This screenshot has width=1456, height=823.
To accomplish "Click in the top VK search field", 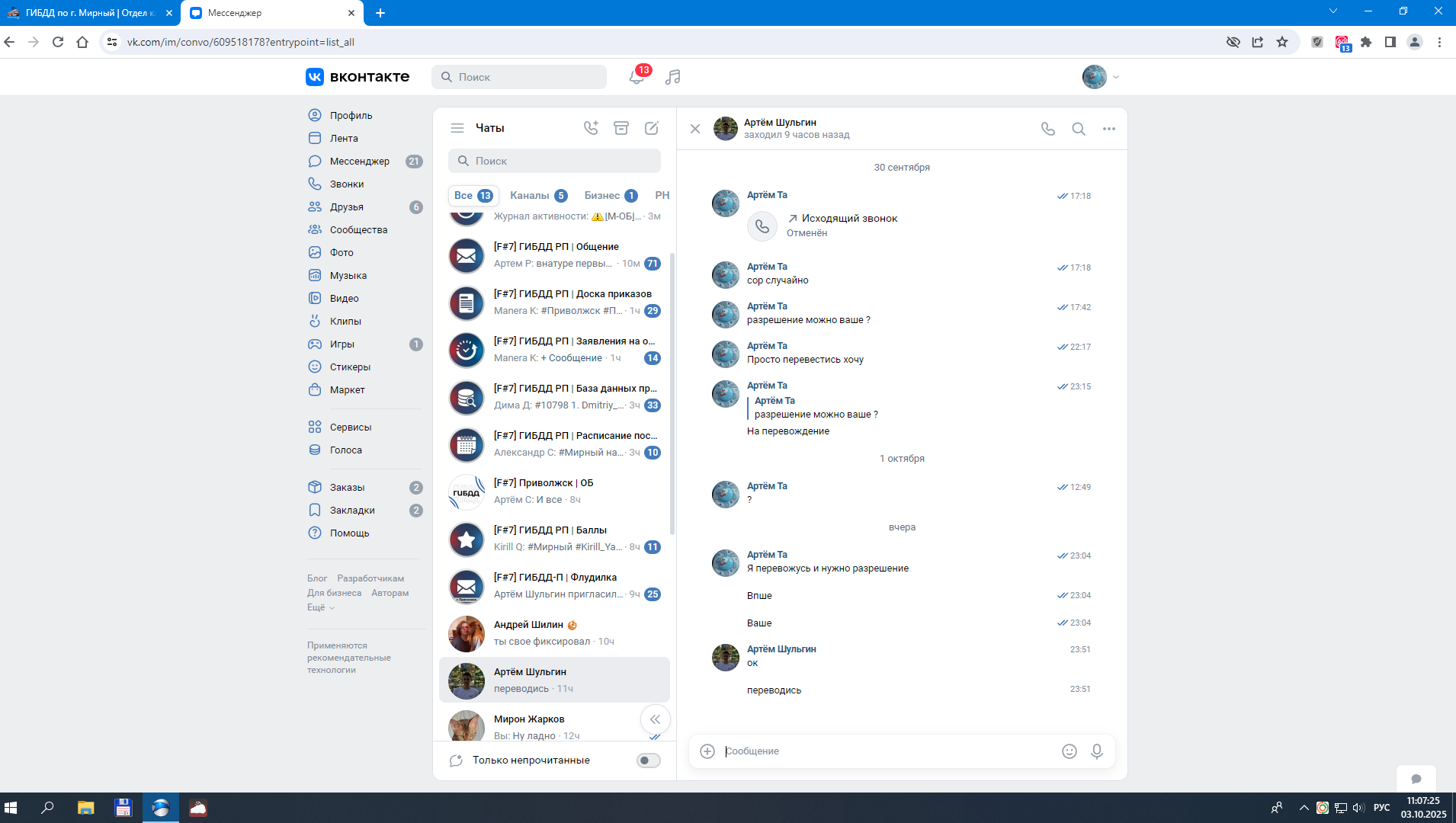I will [x=519, y=77].
